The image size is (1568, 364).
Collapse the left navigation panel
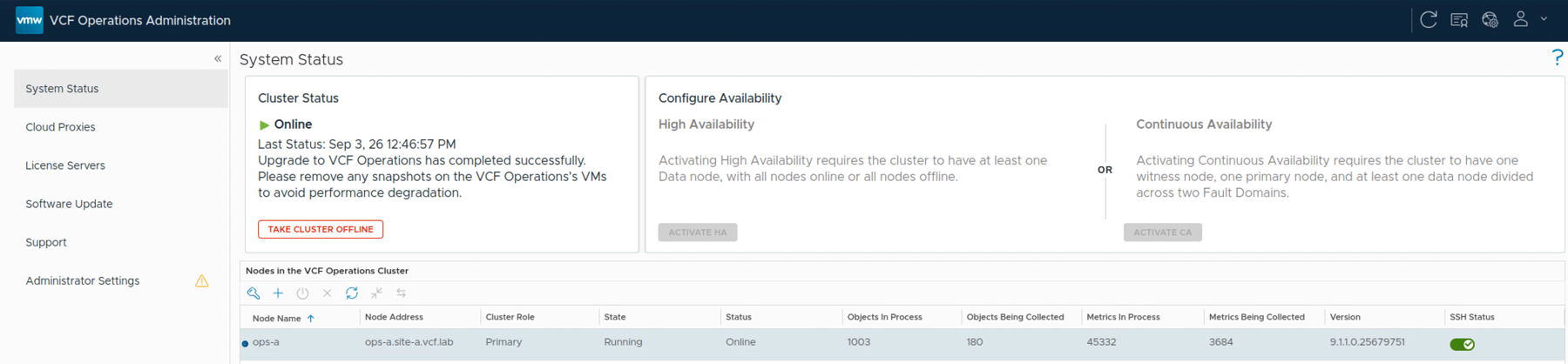pos(218,58)
